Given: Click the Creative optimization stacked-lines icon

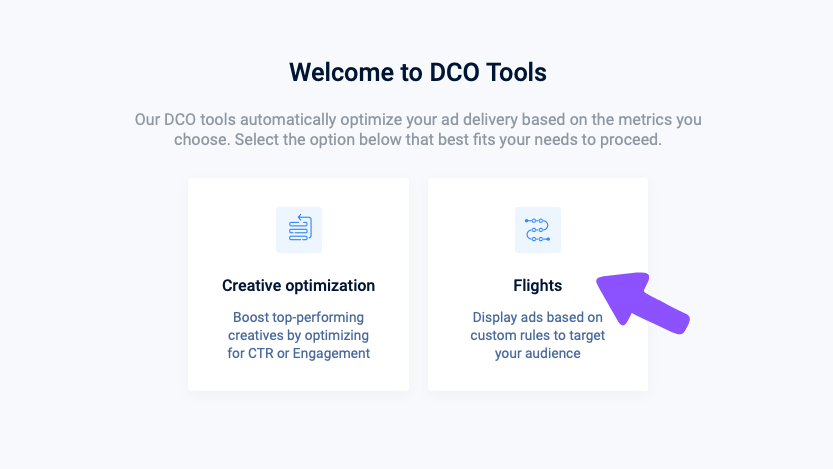Looking at the screenshot, I should (300, 227).
